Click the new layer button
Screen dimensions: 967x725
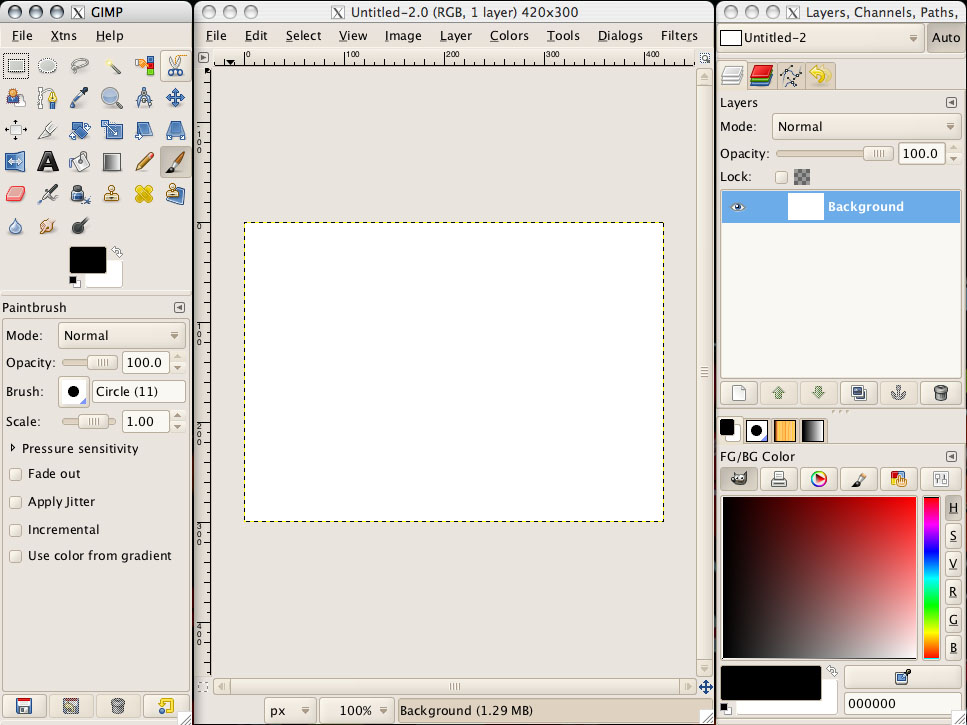[x=739, y=393]
